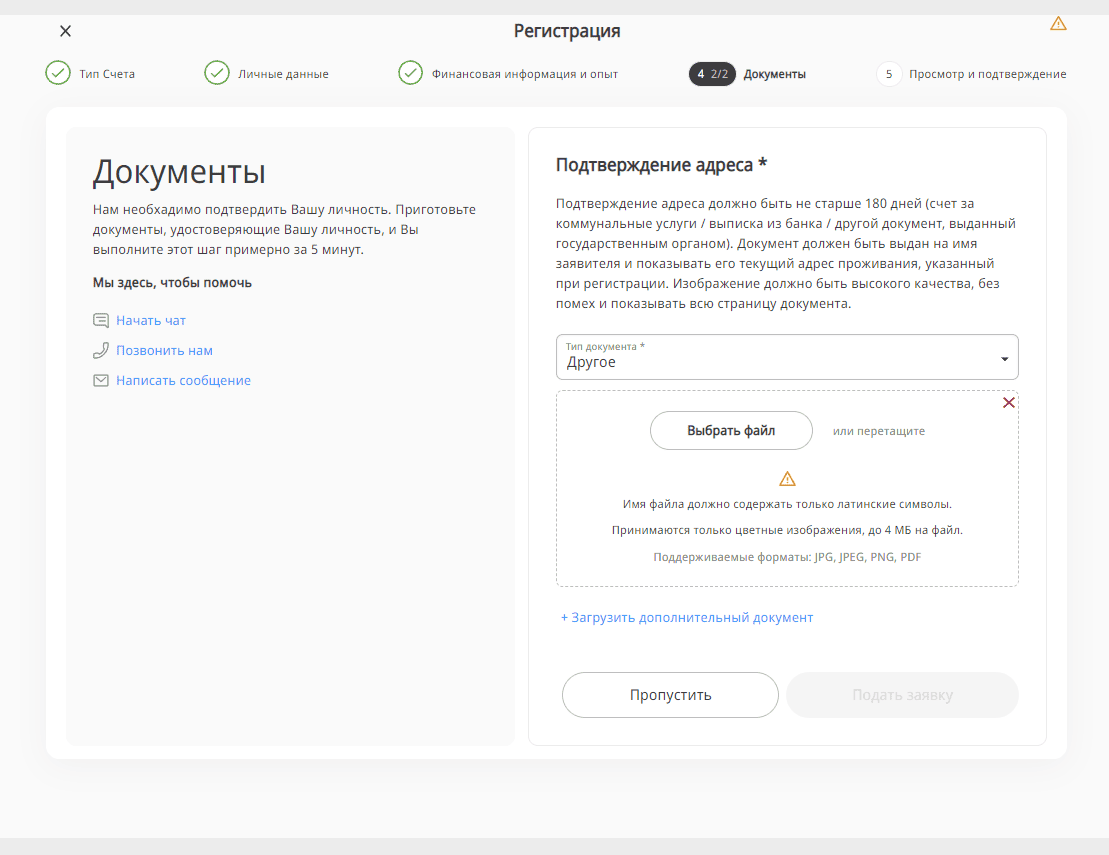Click the large Документы heading

[x=179, y=172]
